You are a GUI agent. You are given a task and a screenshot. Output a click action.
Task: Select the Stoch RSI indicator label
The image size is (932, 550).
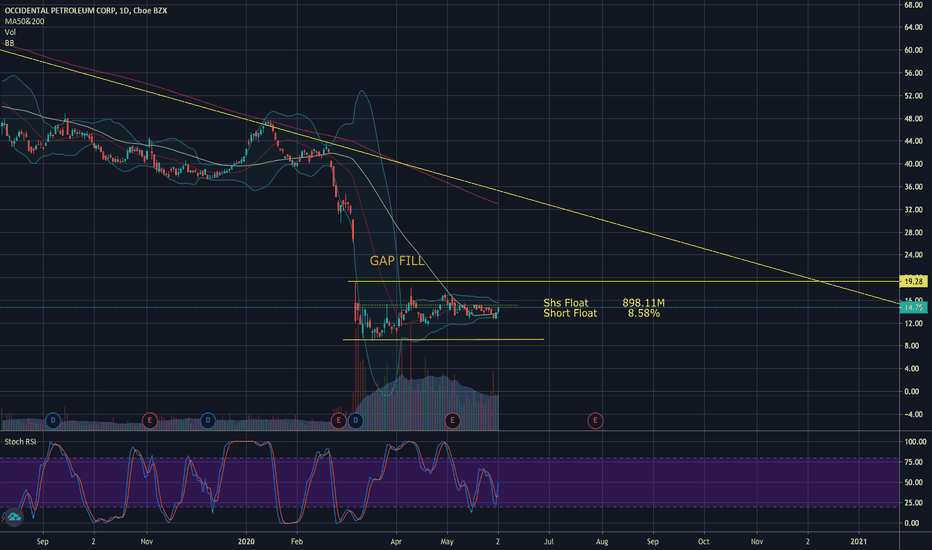pyautogui.click(x=20, y=442)
